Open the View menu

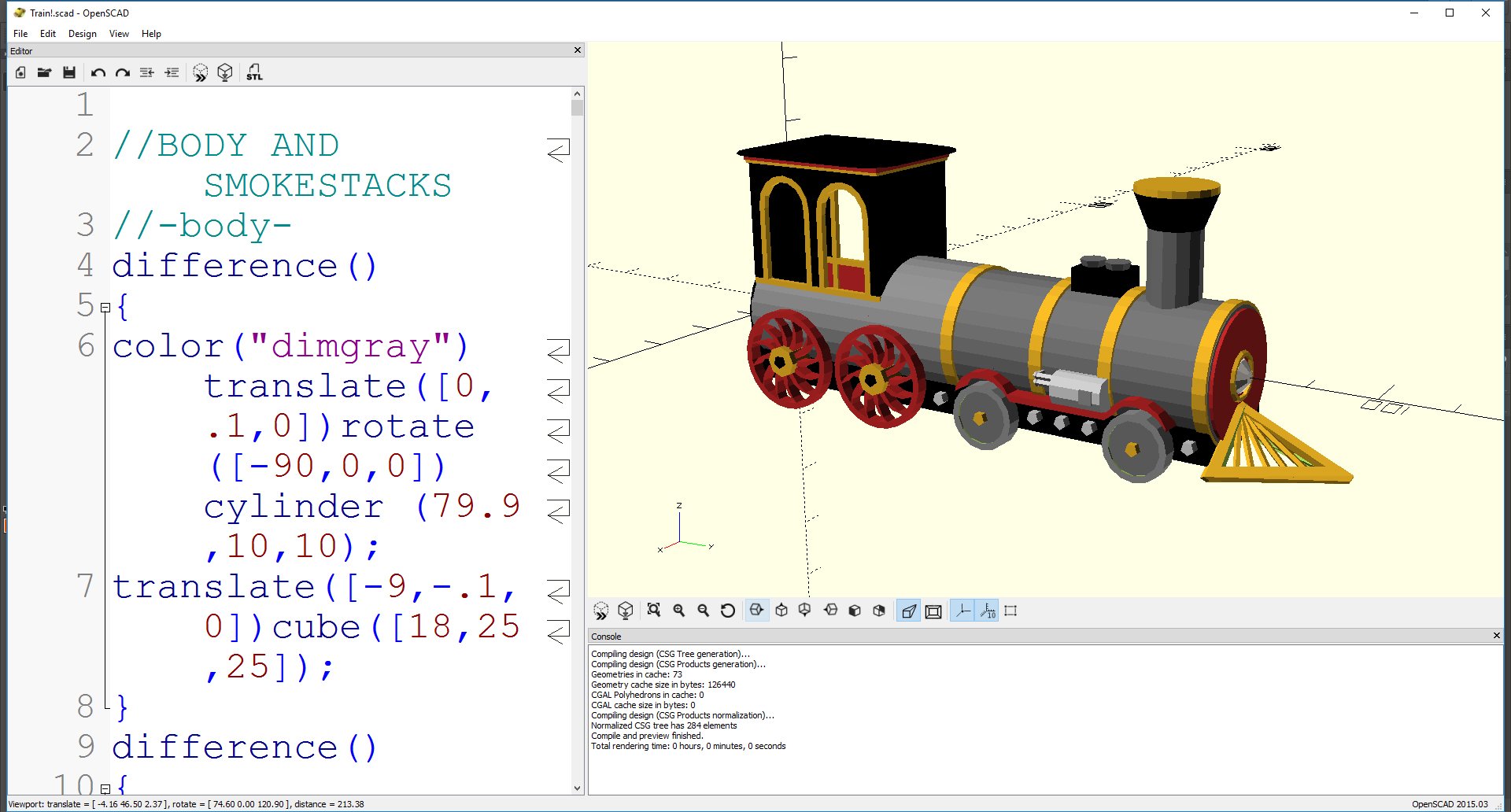tap(119, 34)
